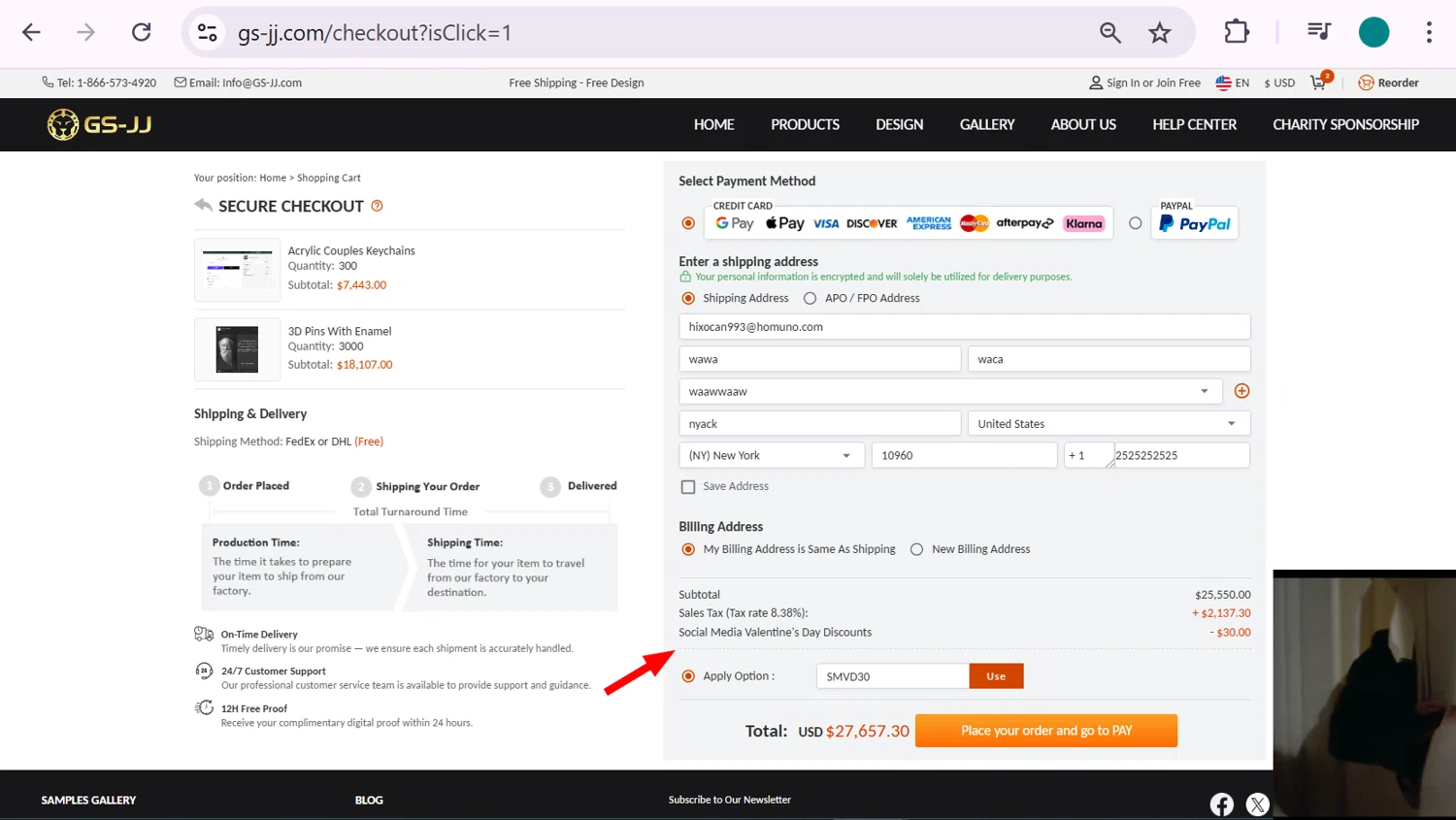Screen dimensions: 1456x820
Task: Select the Credit Card payment radio button
Action: click(x=688, y=223)
